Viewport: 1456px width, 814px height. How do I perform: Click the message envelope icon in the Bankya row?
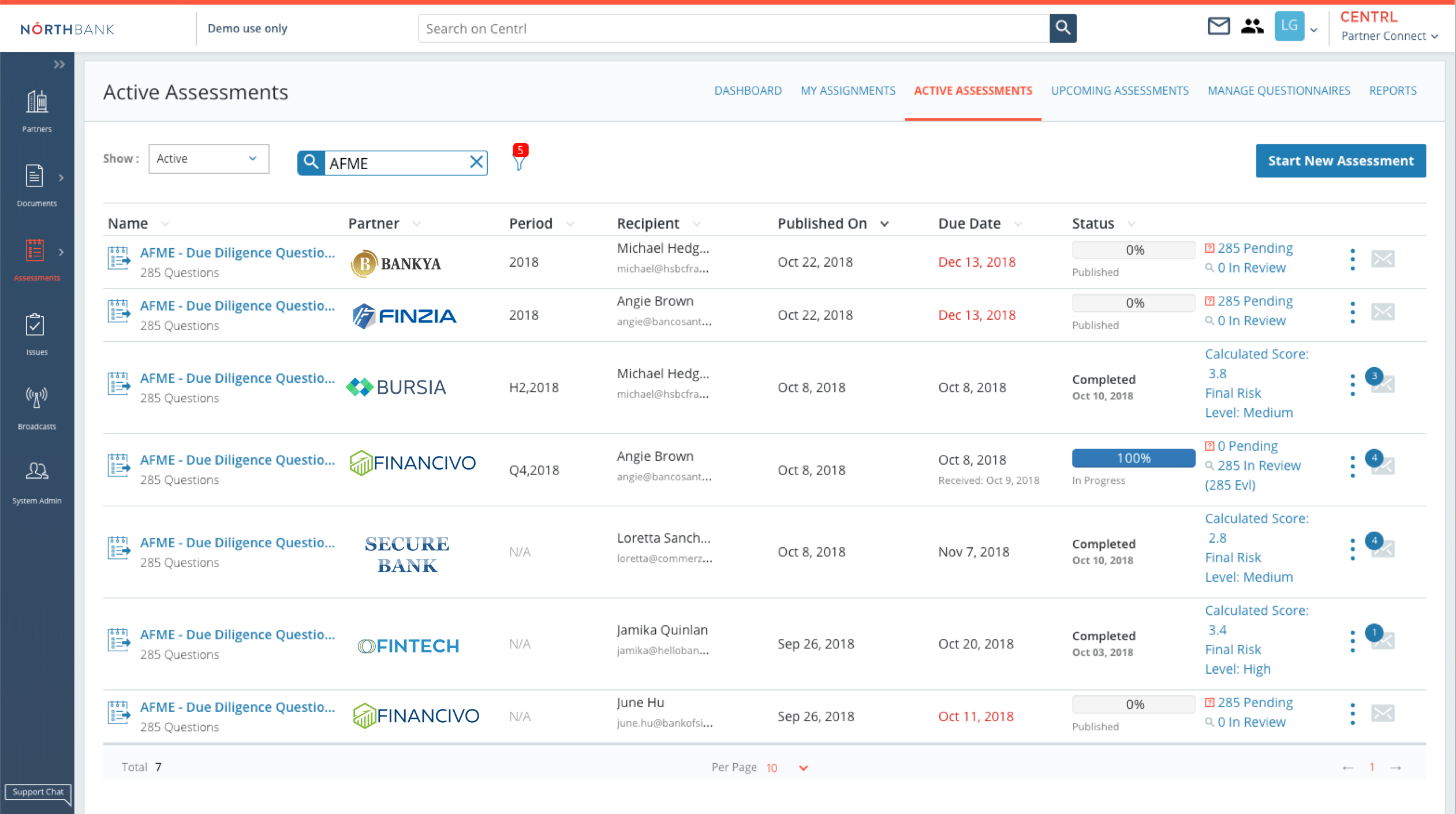click(1383, 259)
